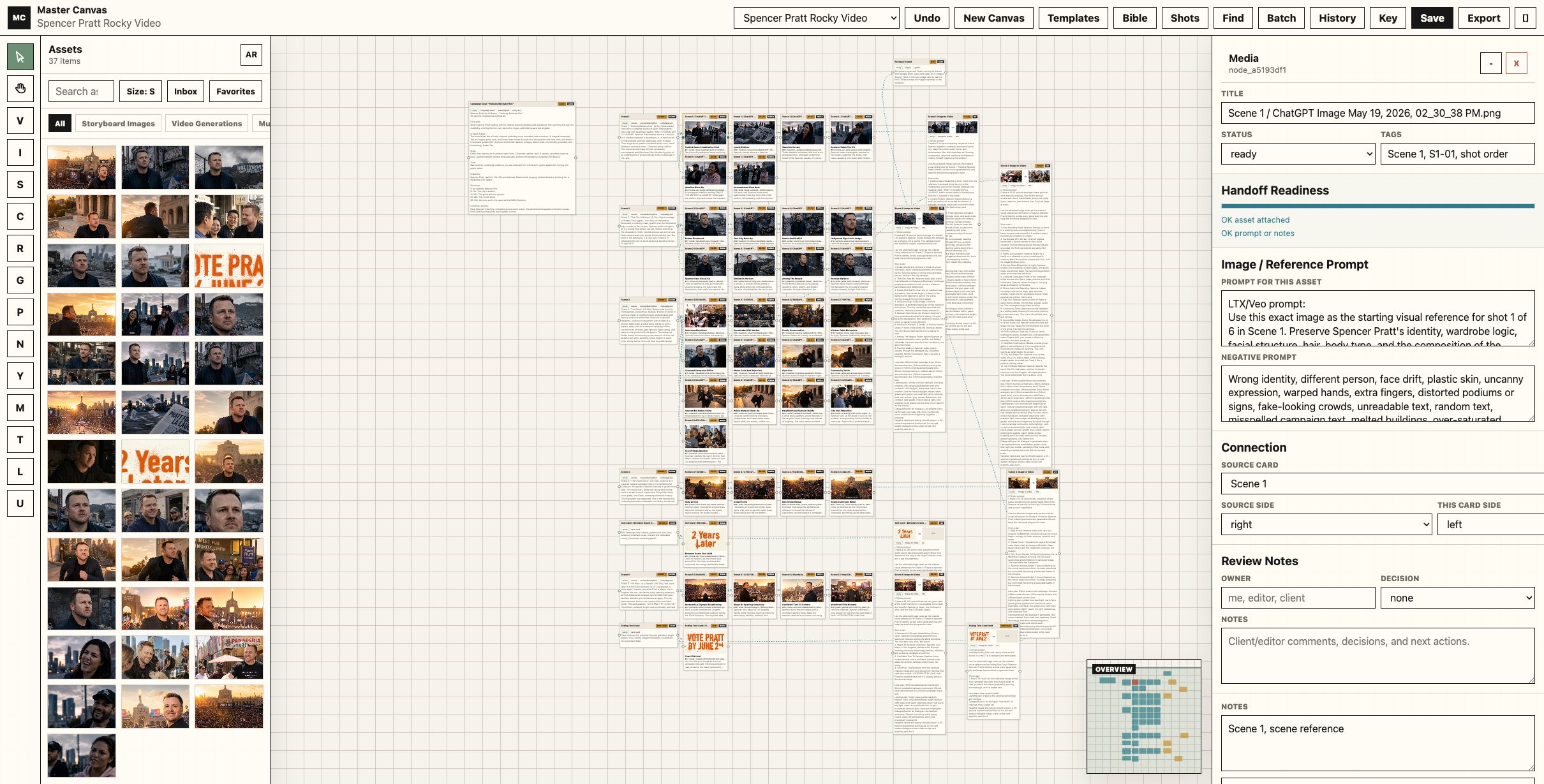The height and width of the screenshot is (784, 1544).
Task: Open the project selector Spencer Pratt Rocky Video
Action: point(817,18)
